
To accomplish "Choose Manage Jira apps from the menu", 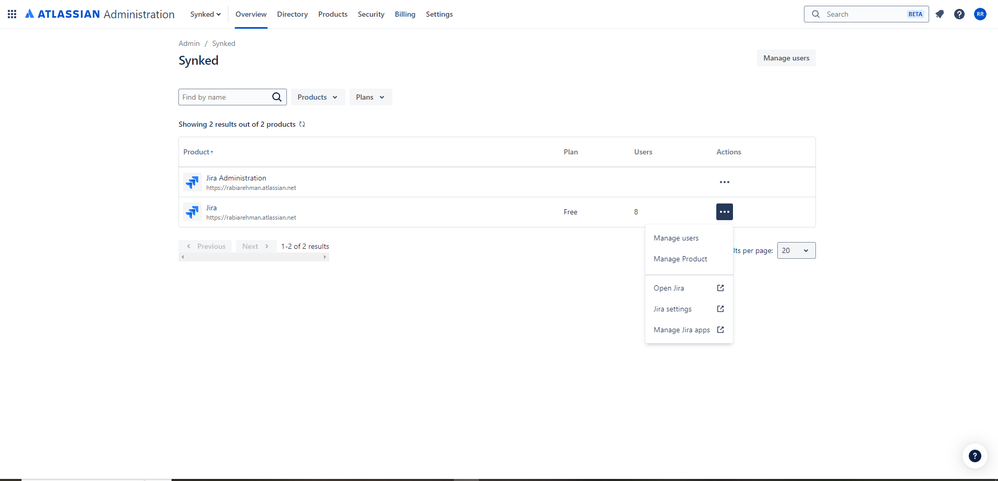I will coord(689,330).
